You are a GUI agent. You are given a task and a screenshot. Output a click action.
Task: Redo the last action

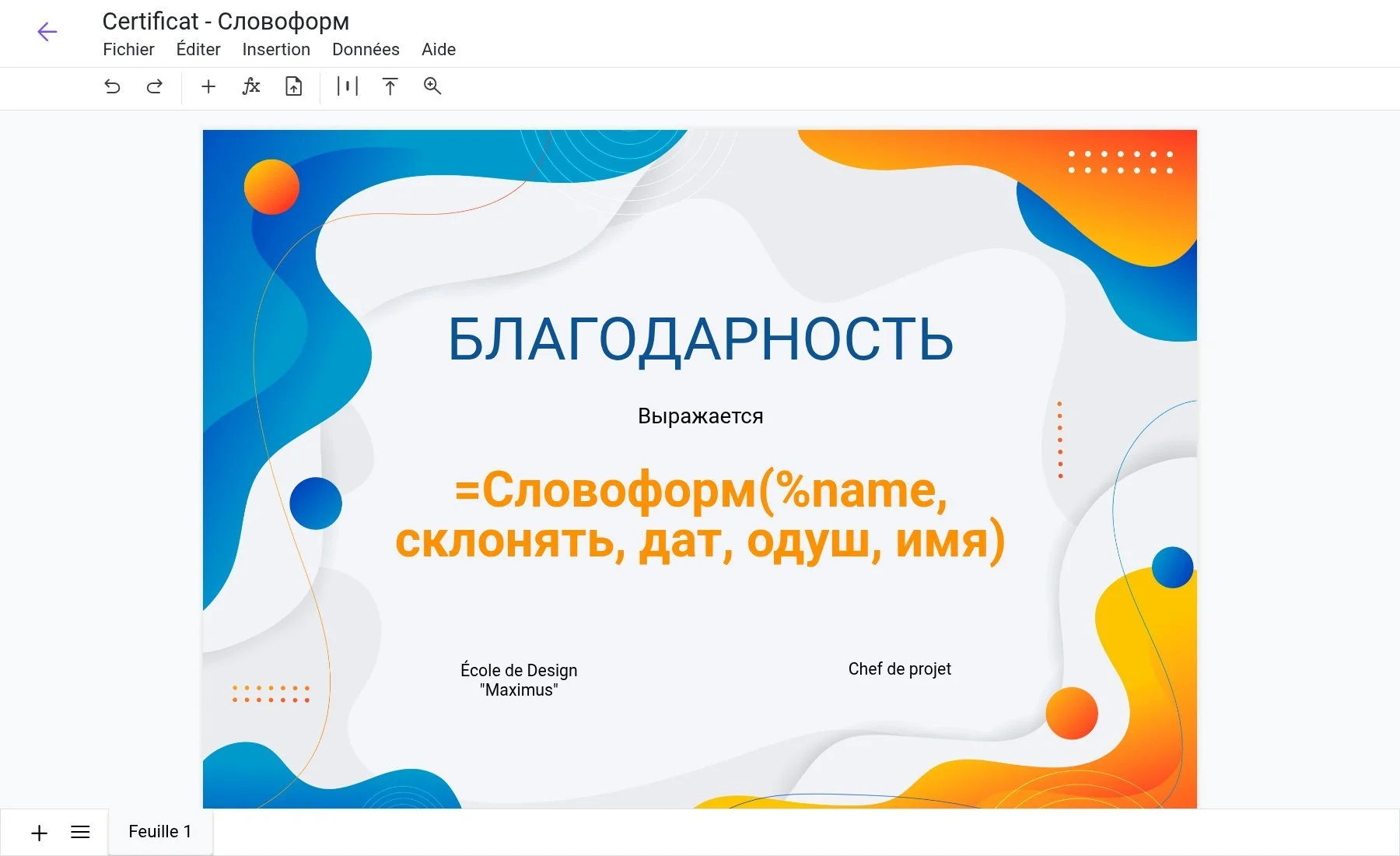pos(155,86)
